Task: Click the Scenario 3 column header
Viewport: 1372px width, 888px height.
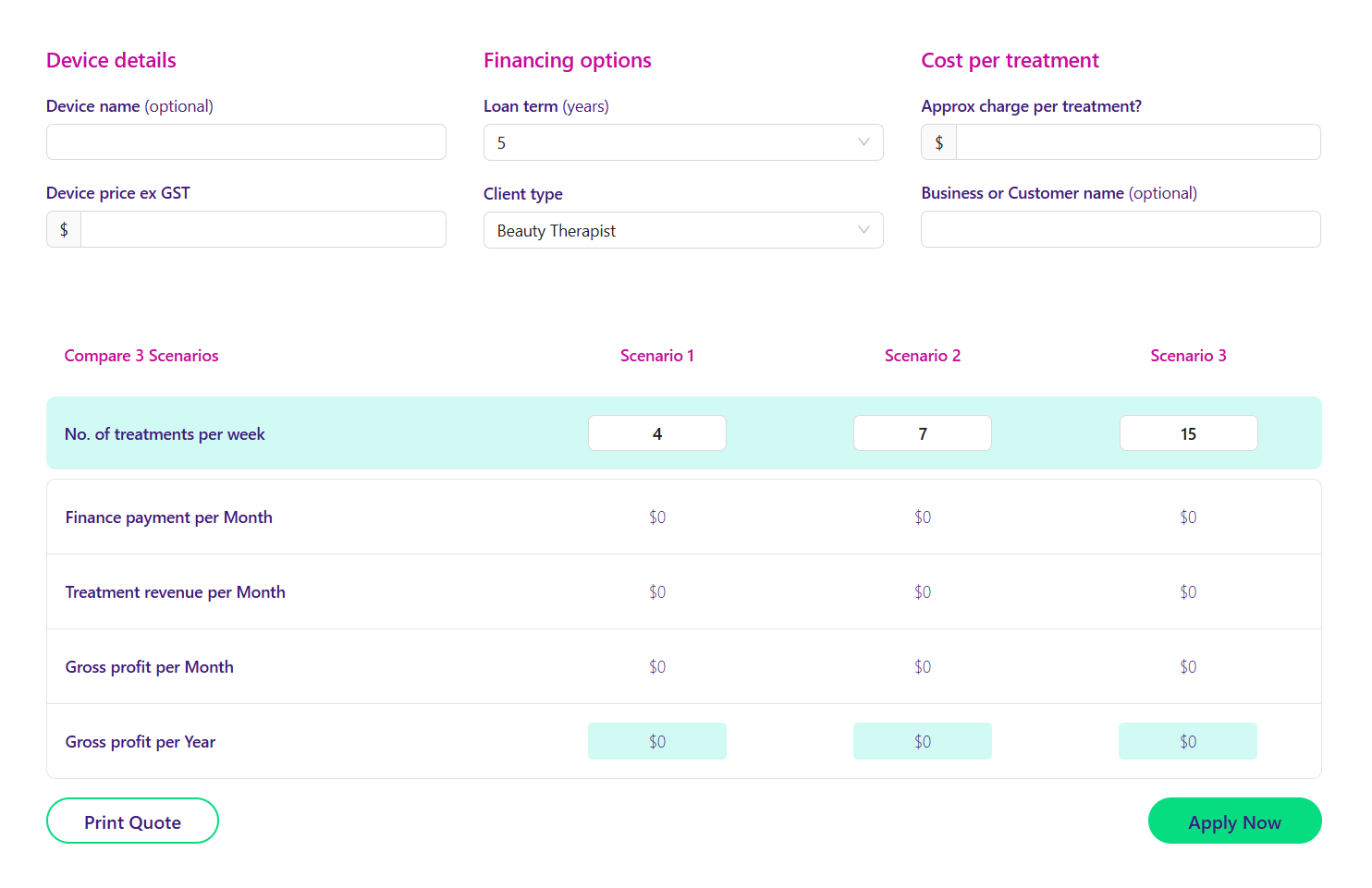Action: point(1188,355)
